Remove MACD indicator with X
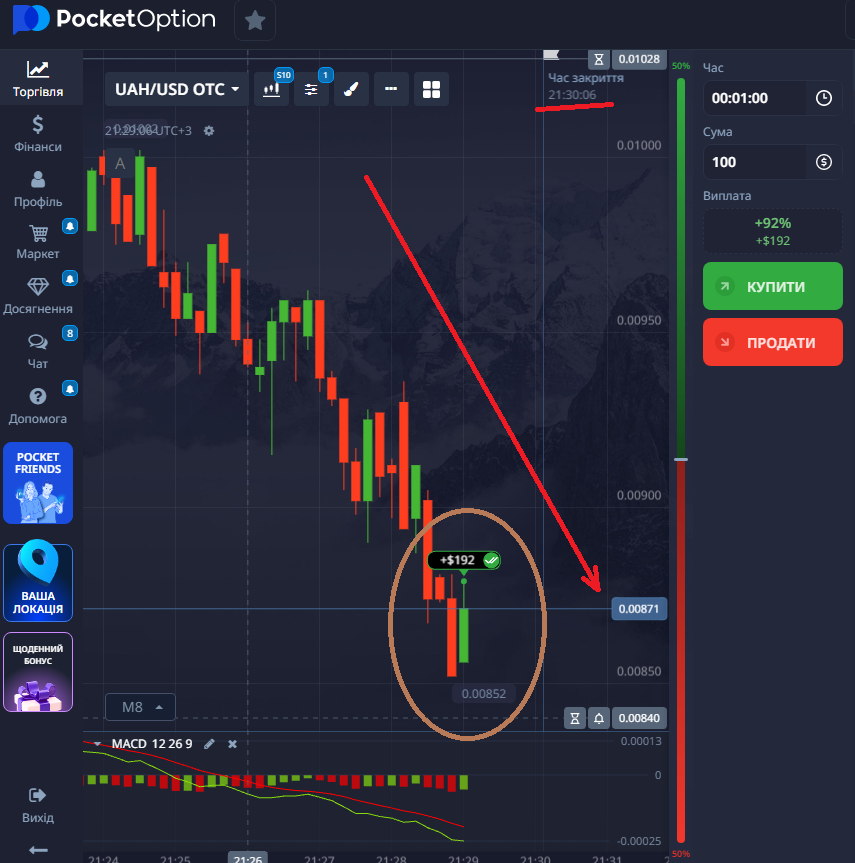The height and width of the screenshot is (863, 855). click(x=232, y=744)
